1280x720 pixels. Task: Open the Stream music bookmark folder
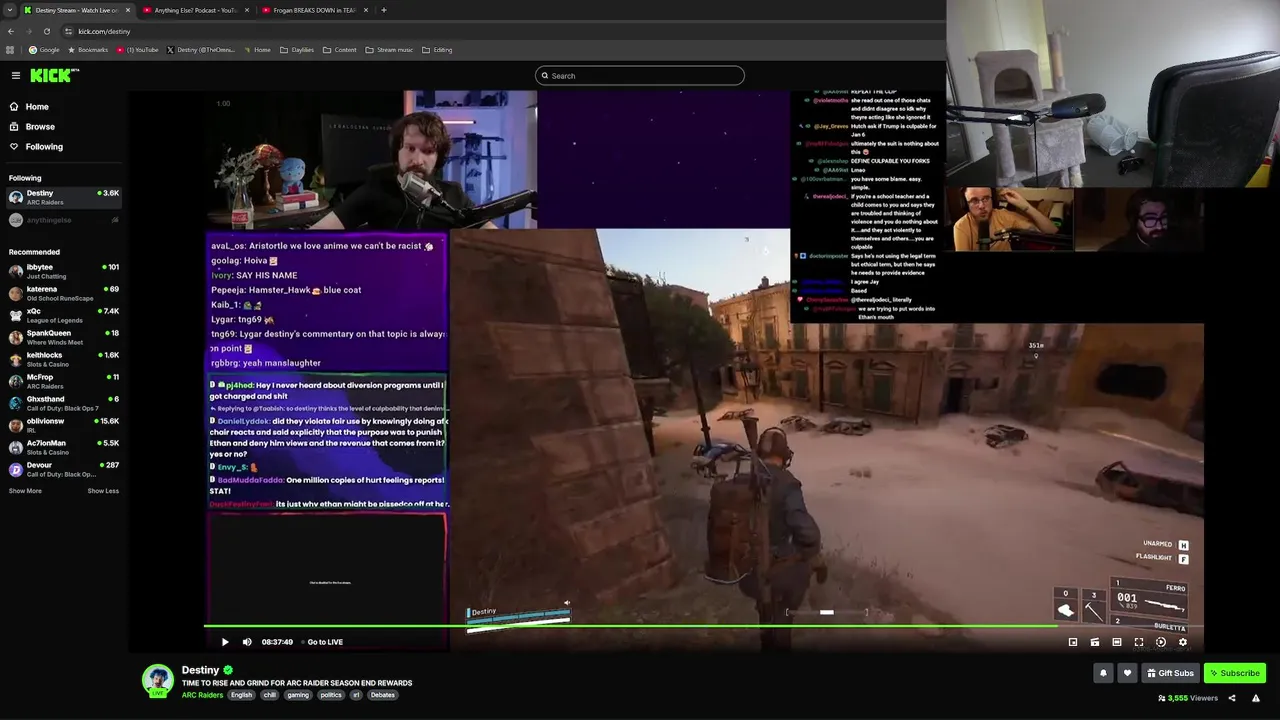pyautogui.click(x=389, y=50)
